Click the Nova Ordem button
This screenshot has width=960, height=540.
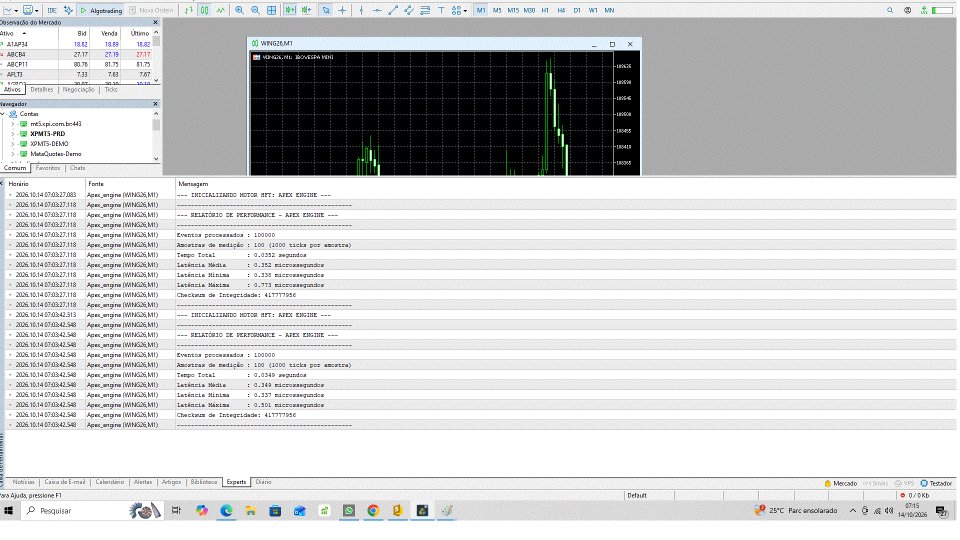[x=151, y=10]
